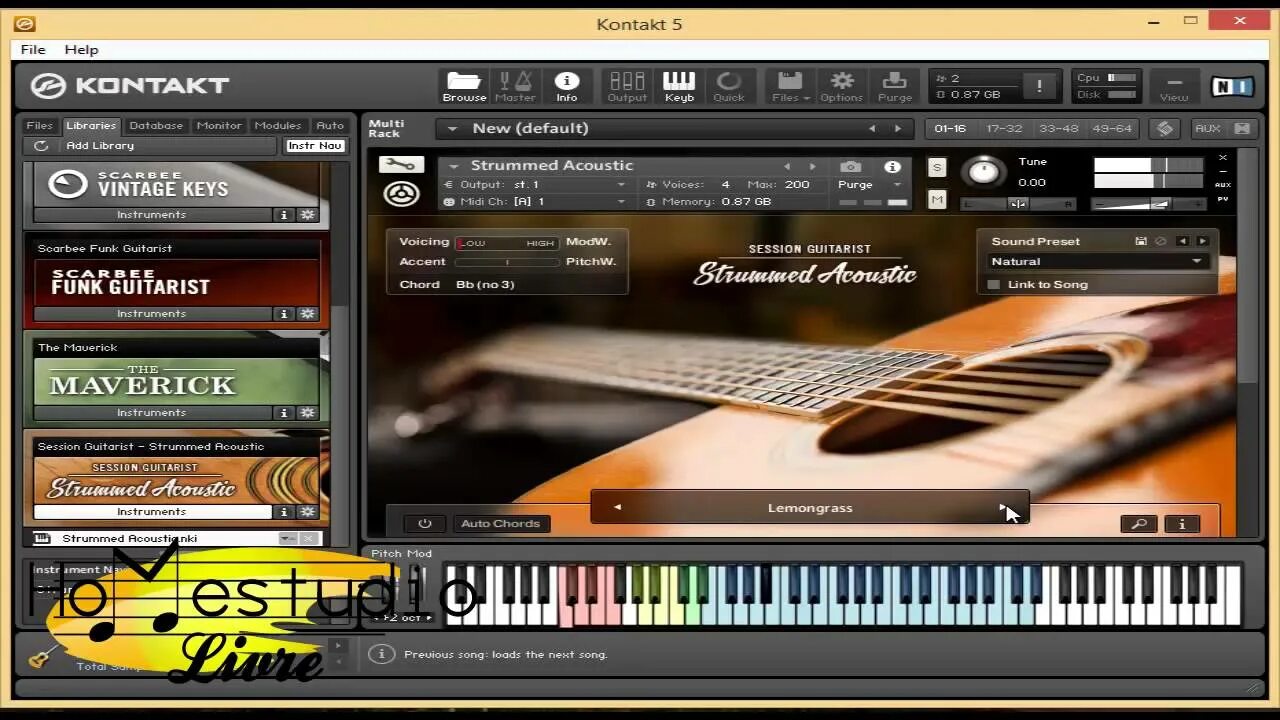Adjust the Tune knob
The width and height of the screenshot is (1280, 720).
click(x=985, y=172)
